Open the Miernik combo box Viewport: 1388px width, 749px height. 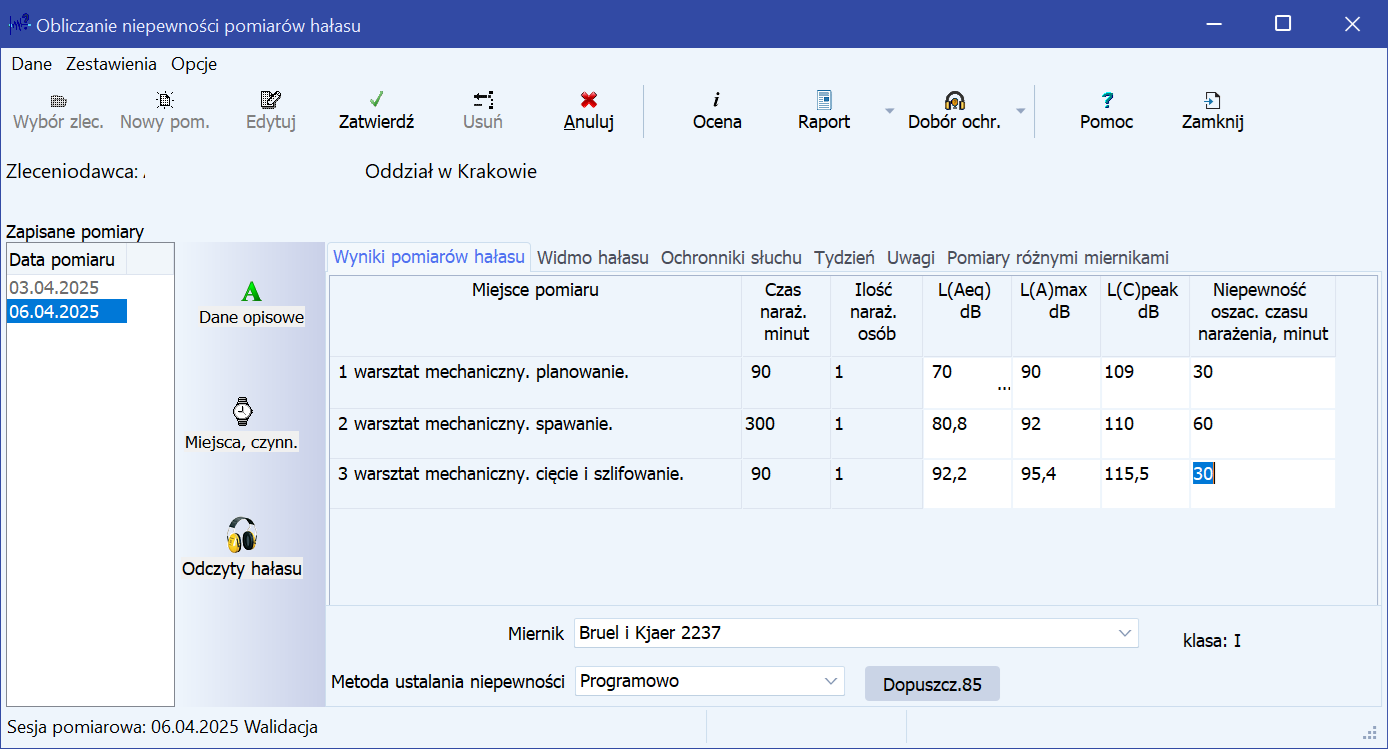point(856,633)
